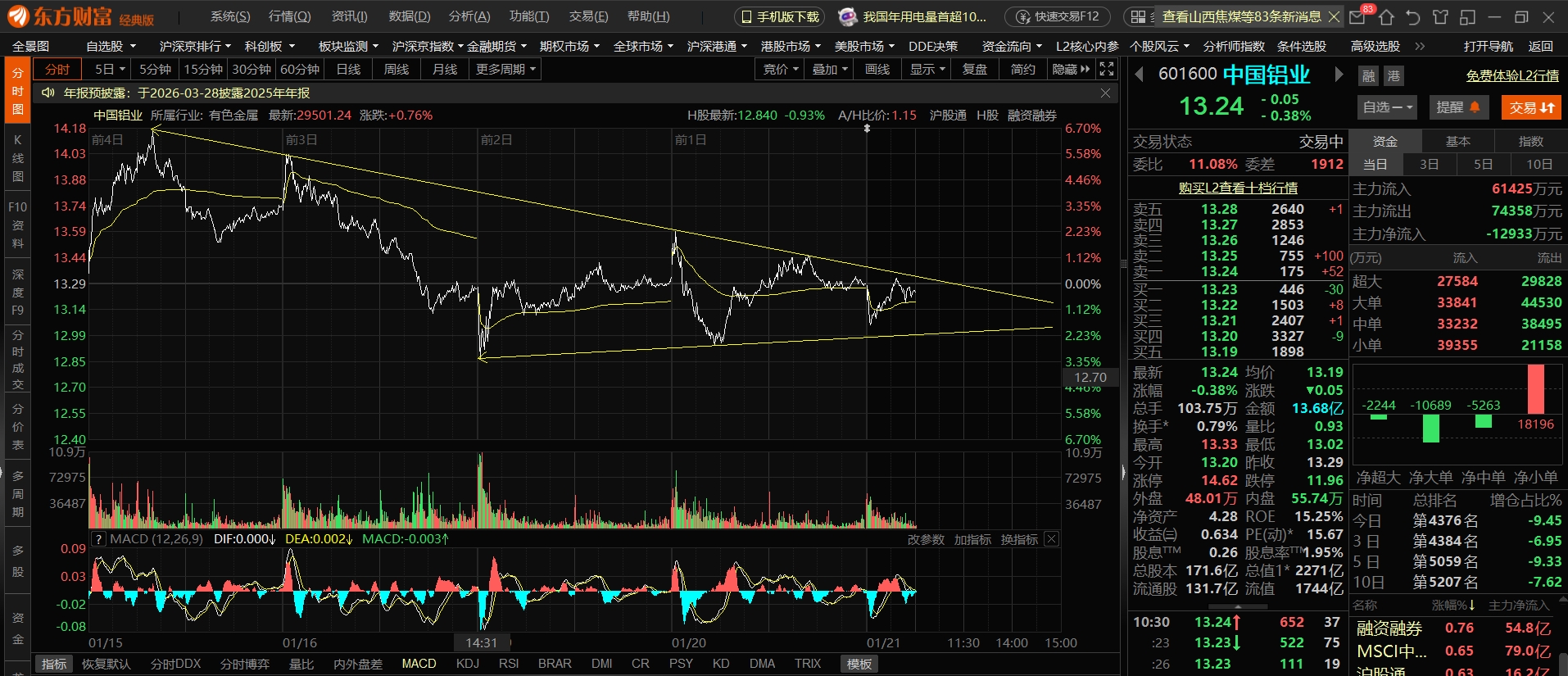The height and width of the screenshot is (676, 1568).
Task: Close the annual report notice bar
Action: click(x=1105, y=93)
